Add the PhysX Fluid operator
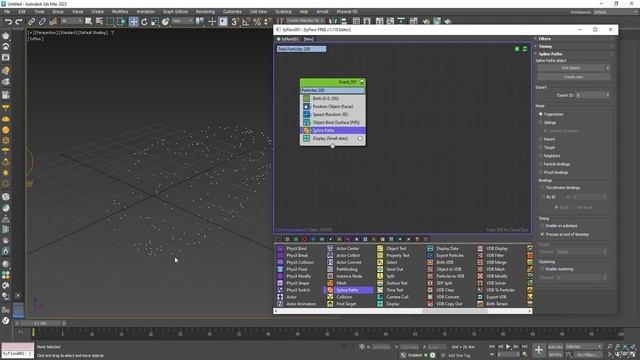Screen dimensions: 640x360 point(296,269)
